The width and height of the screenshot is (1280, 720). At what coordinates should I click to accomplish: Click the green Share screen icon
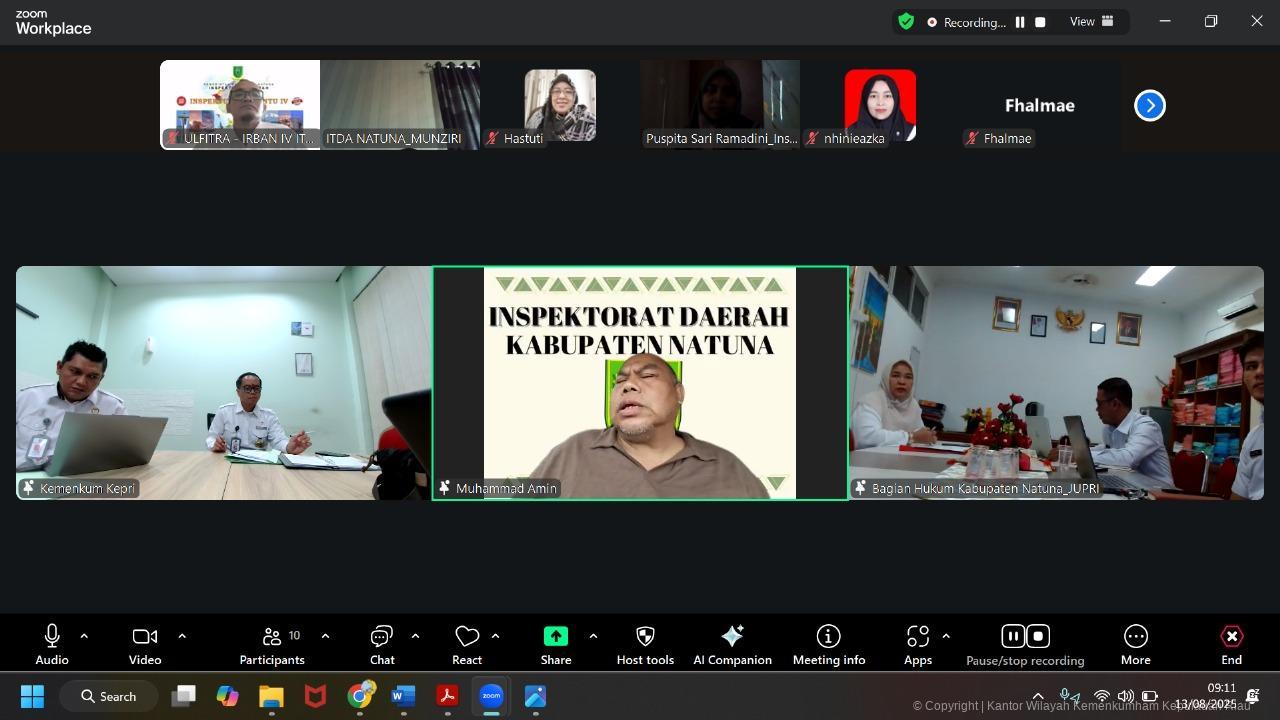[x=555, y=637]
